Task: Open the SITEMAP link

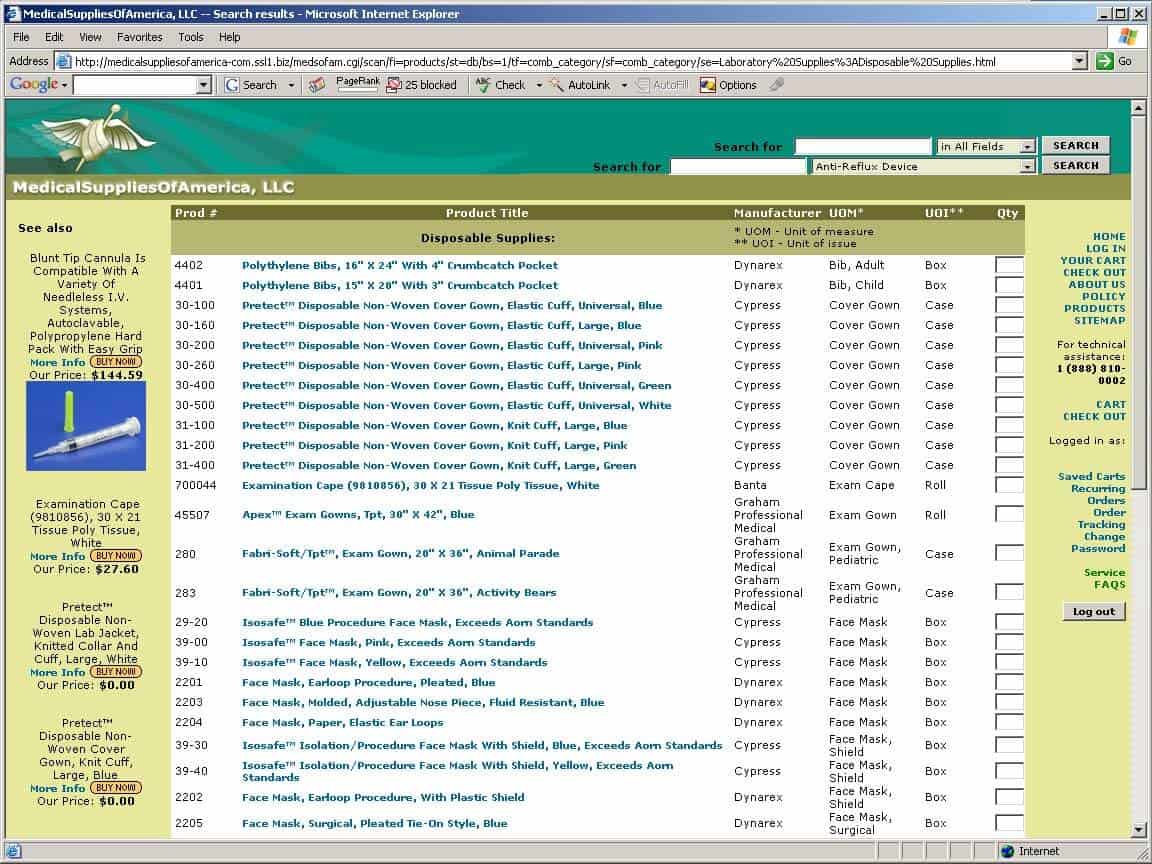Action: pos(1100,320)
